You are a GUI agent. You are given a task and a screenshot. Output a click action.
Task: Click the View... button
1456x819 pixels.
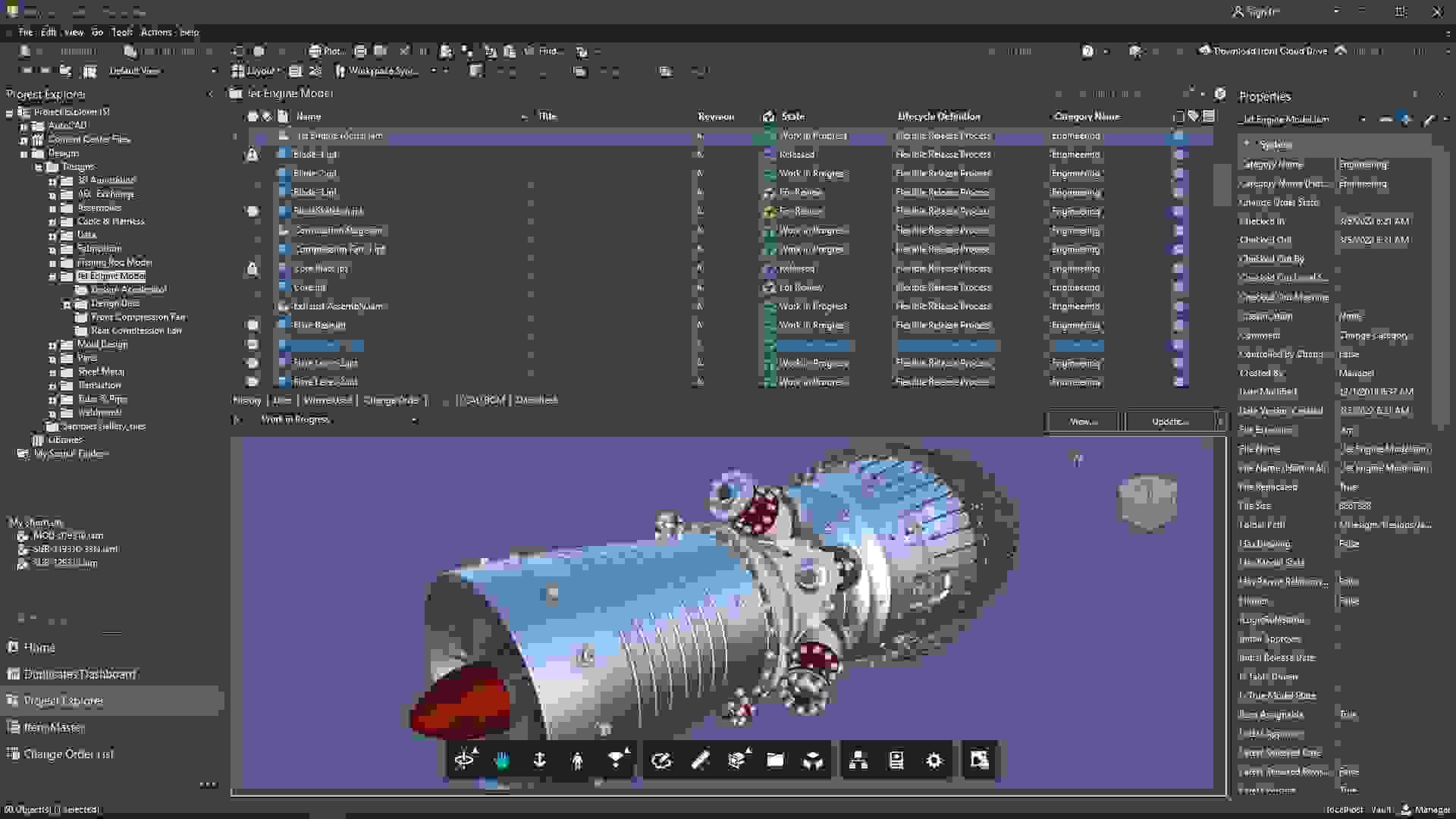(x=1082, y=422)
